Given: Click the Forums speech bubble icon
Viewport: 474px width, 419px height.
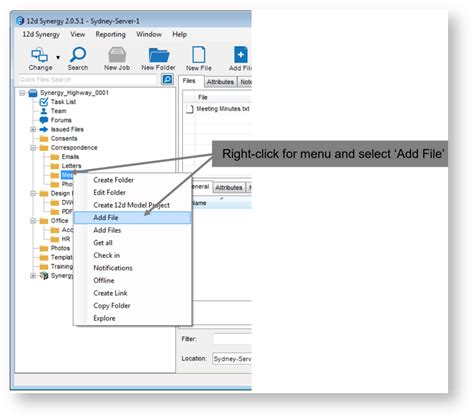Looking at the screenshot, I should 44,120.
